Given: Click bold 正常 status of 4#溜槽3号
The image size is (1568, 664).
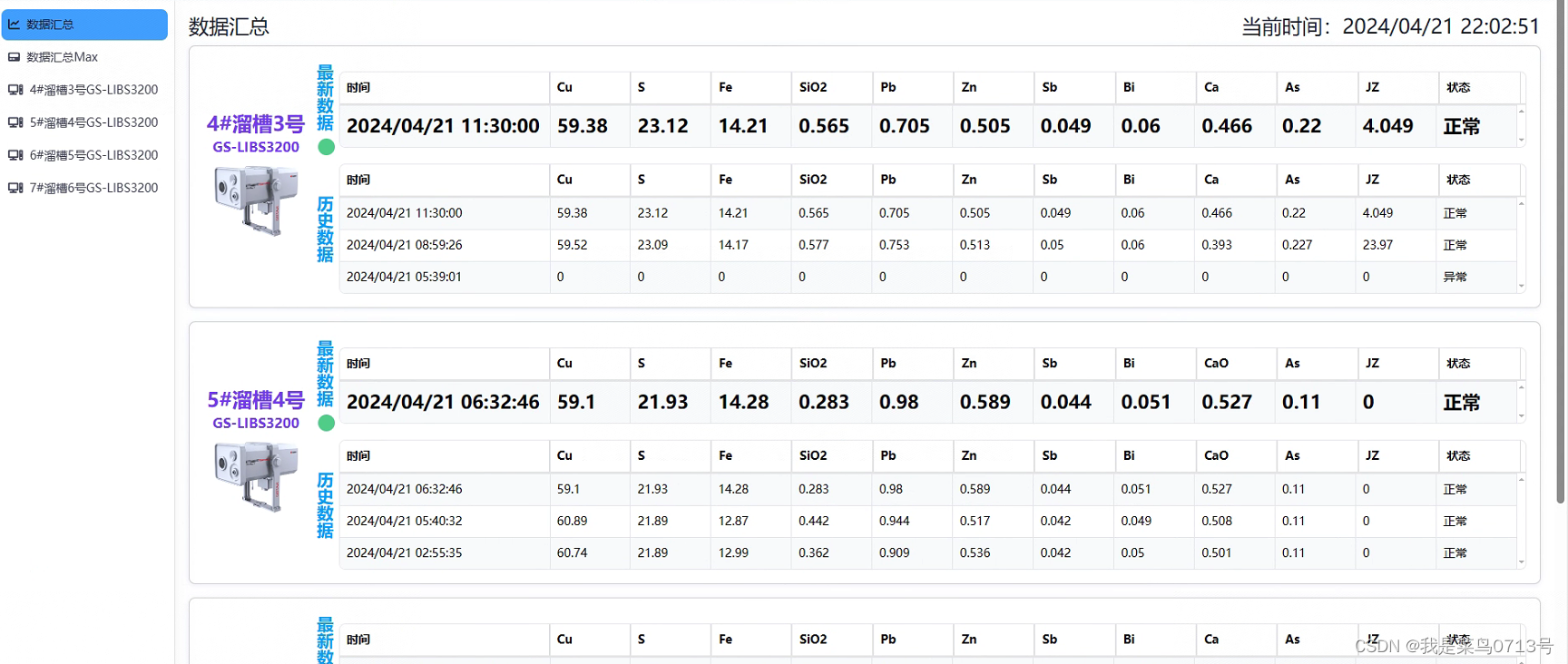Looking at the screenshot, I should pos(1462,126).
